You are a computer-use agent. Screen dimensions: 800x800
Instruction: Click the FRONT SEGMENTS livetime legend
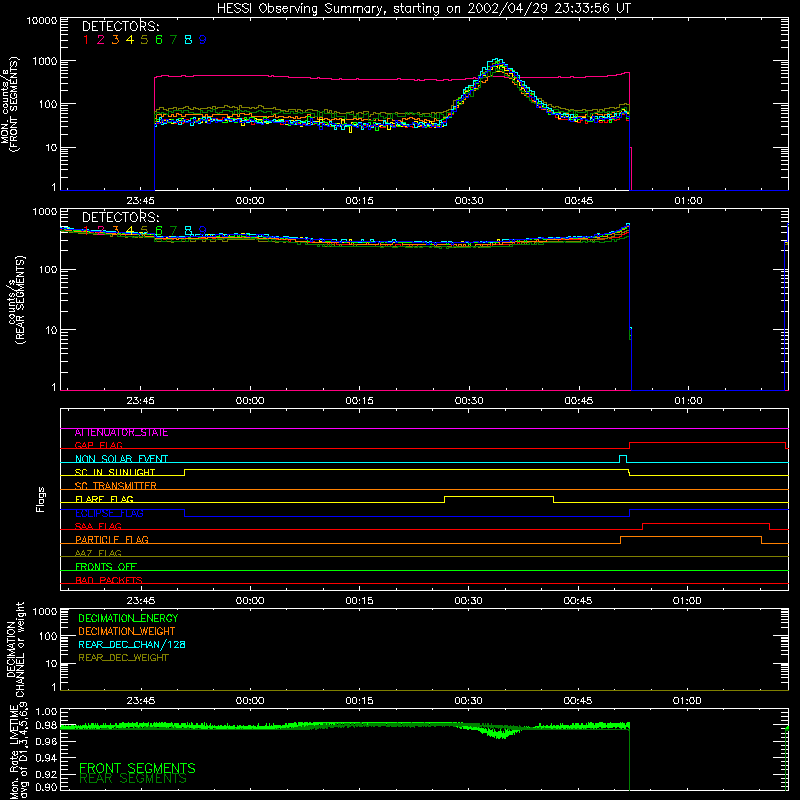[137, 768]
